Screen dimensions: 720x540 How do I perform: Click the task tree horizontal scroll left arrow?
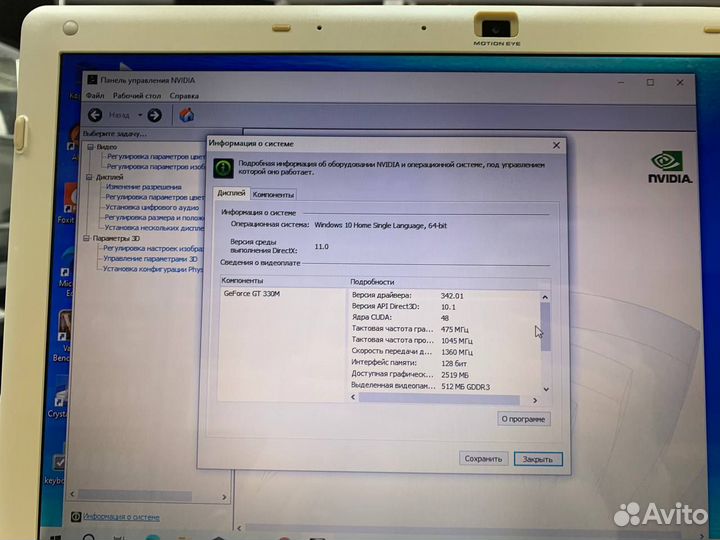point(72,494)
